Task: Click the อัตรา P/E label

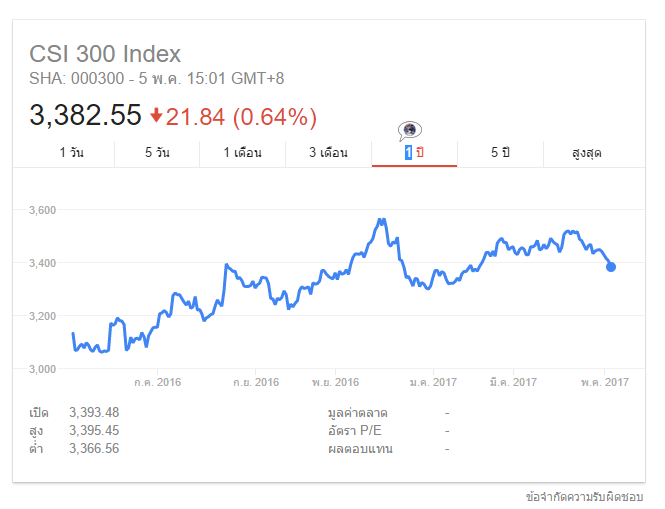Action: 357,431
